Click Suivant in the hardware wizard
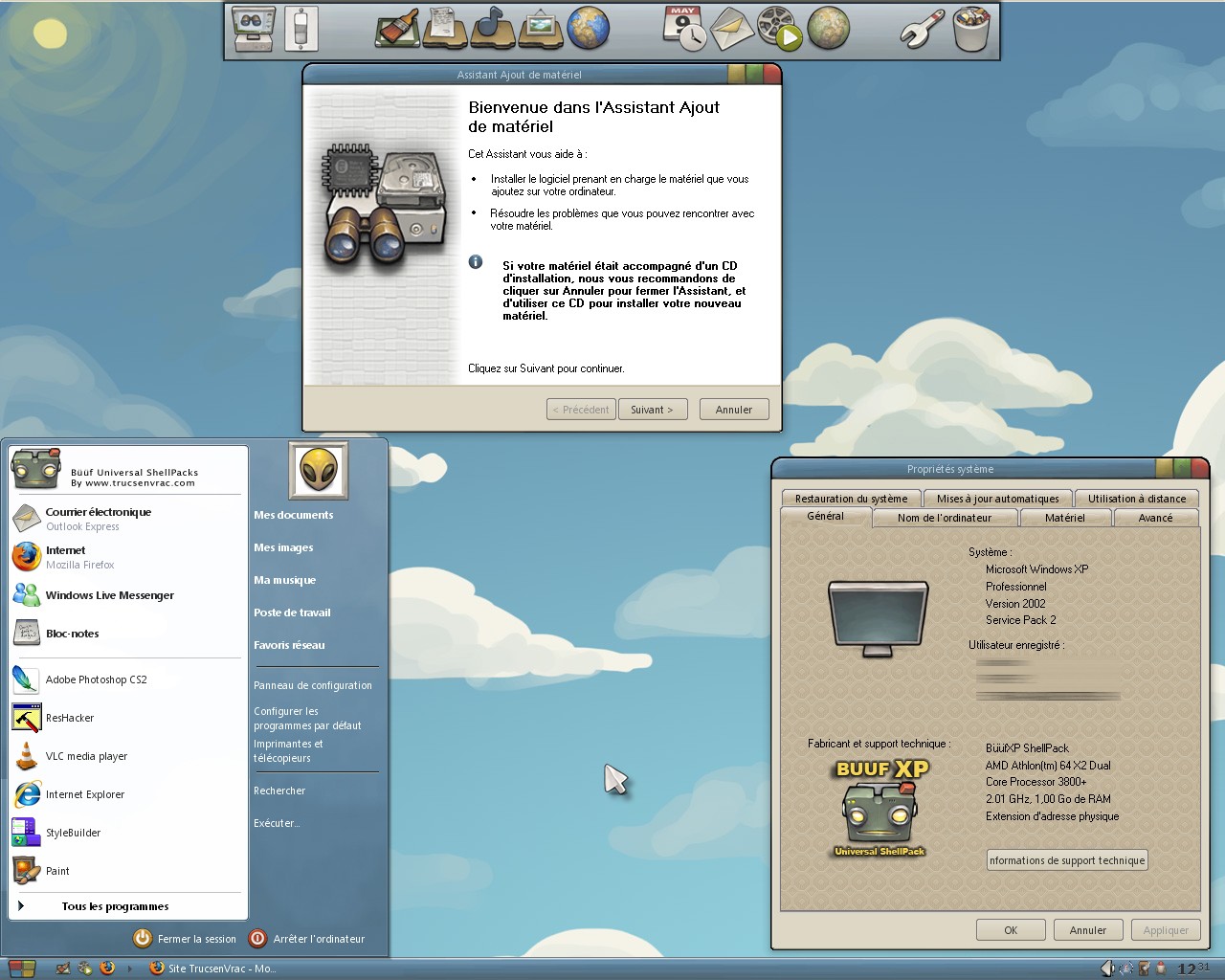The height and width of the screenshot is (980, 1225). coord(652,410)
